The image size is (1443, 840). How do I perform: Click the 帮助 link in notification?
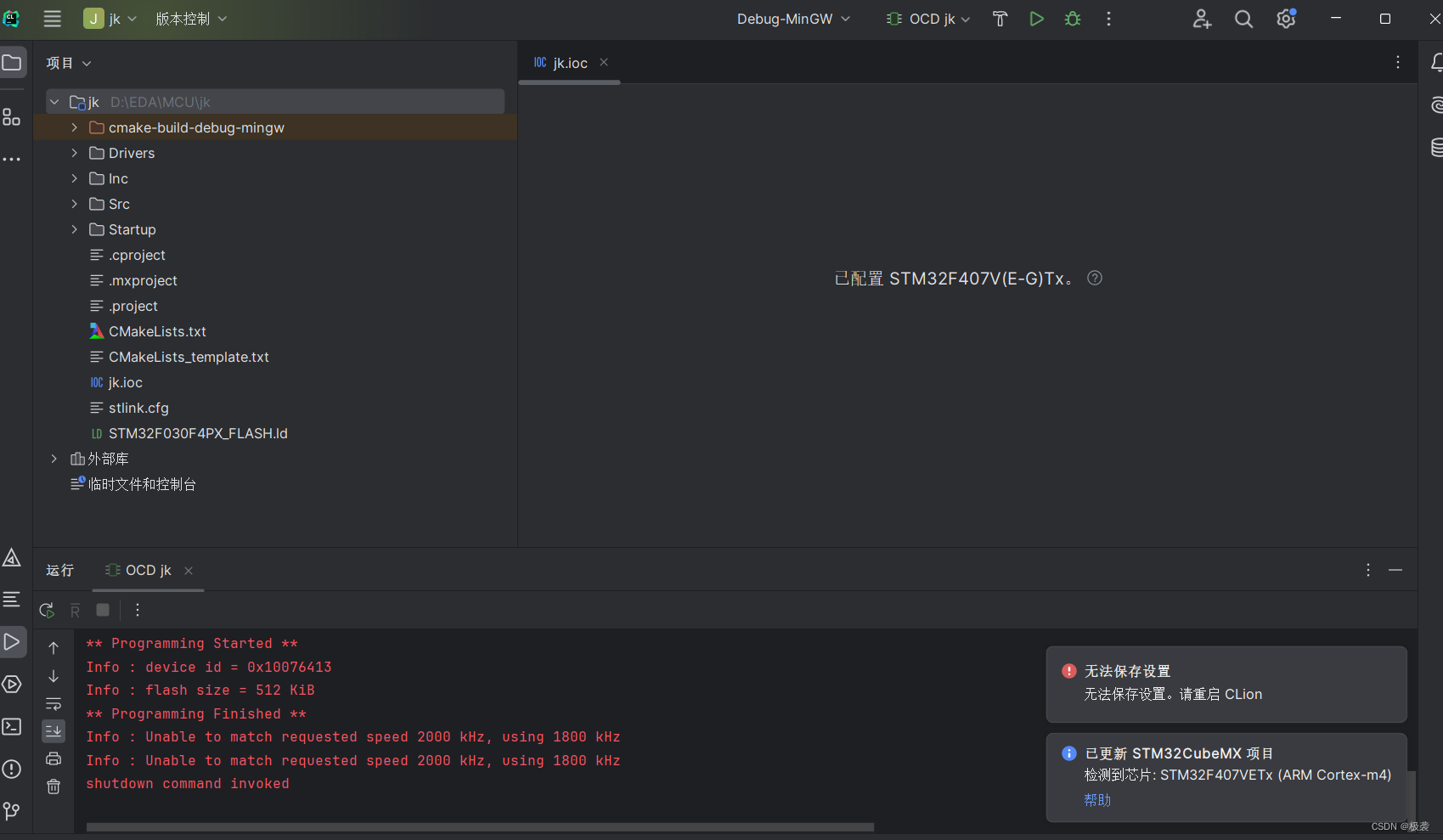point(1097,799)
